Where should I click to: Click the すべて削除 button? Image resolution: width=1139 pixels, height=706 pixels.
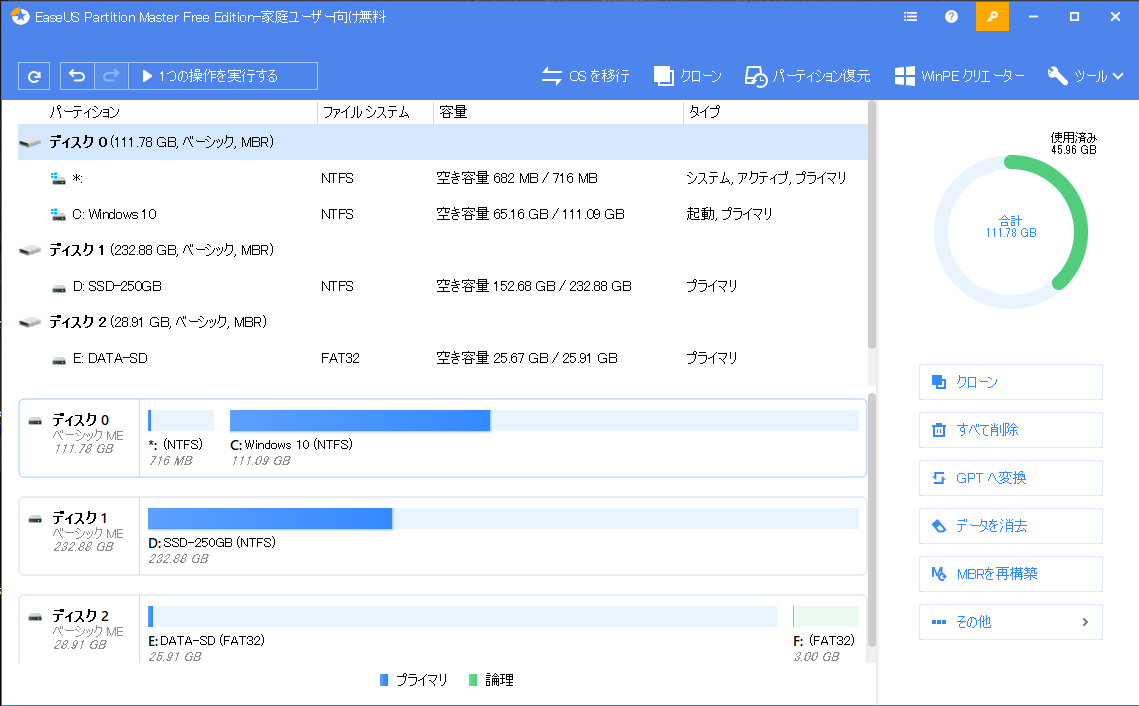pyautogui.click(x=1010, y=430)
